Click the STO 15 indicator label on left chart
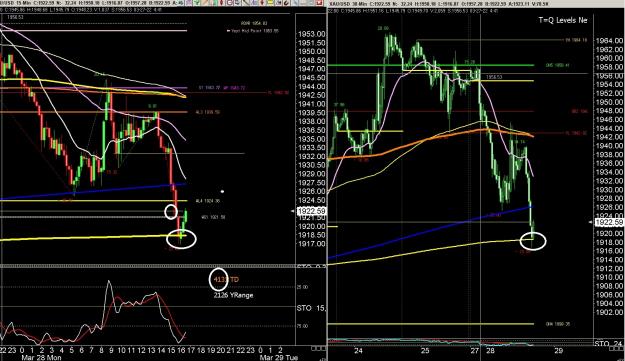Screen dimensions: 625x361 [311, 308]
